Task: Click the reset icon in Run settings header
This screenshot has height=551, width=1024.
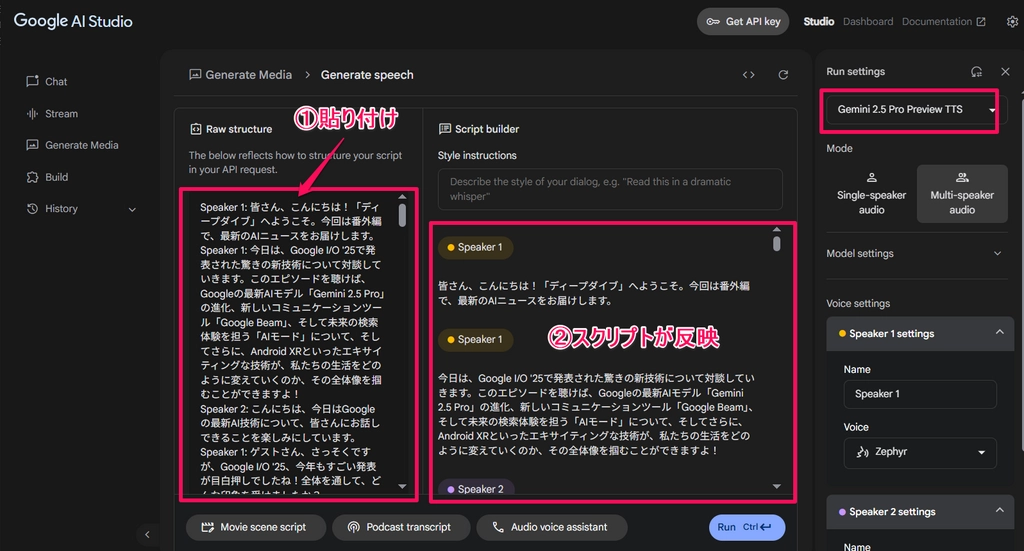Action: (x=976, y=72)
